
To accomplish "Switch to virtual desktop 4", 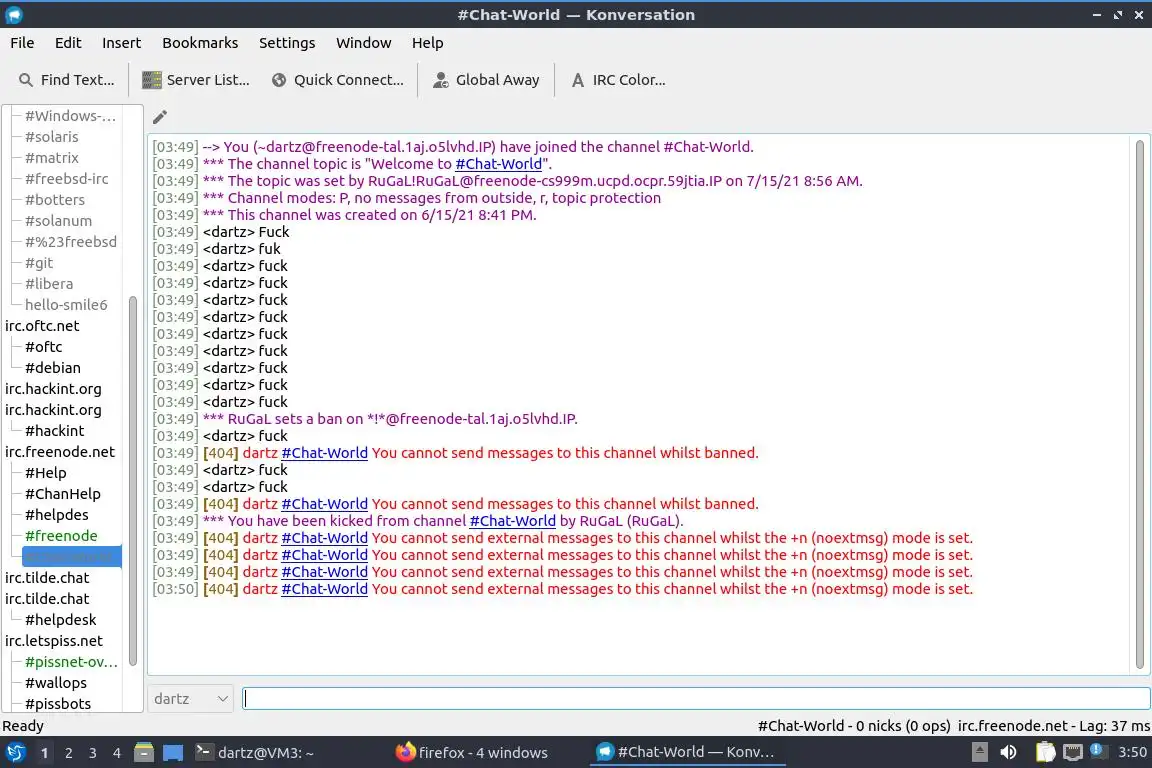I will tap(116, 753).
